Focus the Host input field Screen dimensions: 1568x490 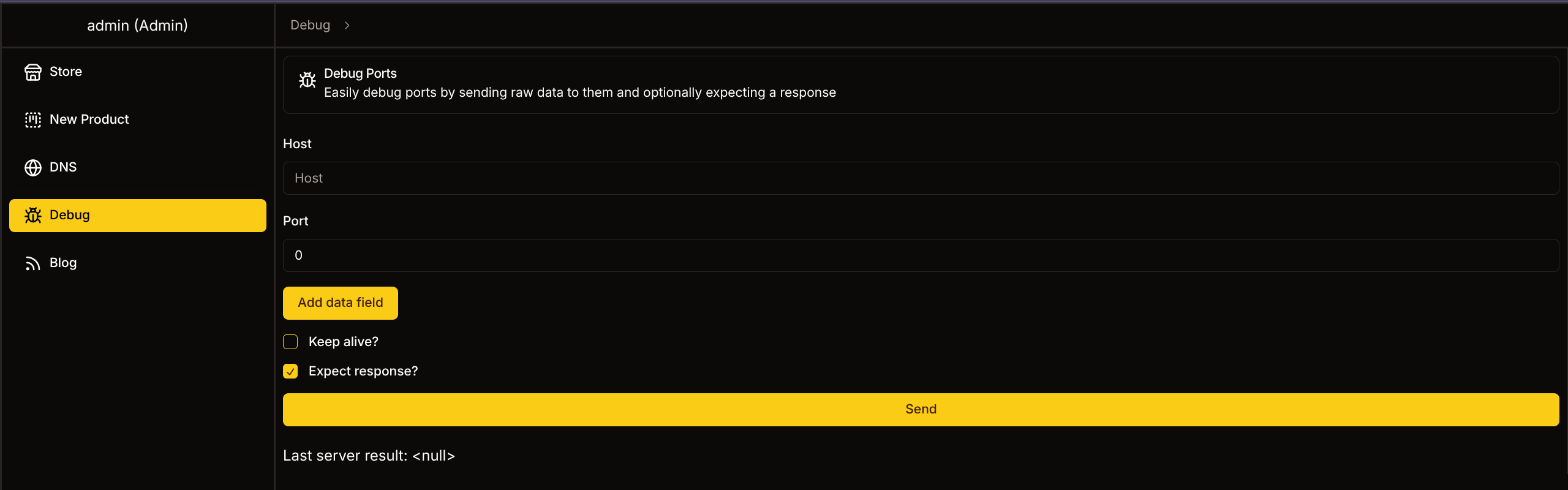[x=921, y=178]
